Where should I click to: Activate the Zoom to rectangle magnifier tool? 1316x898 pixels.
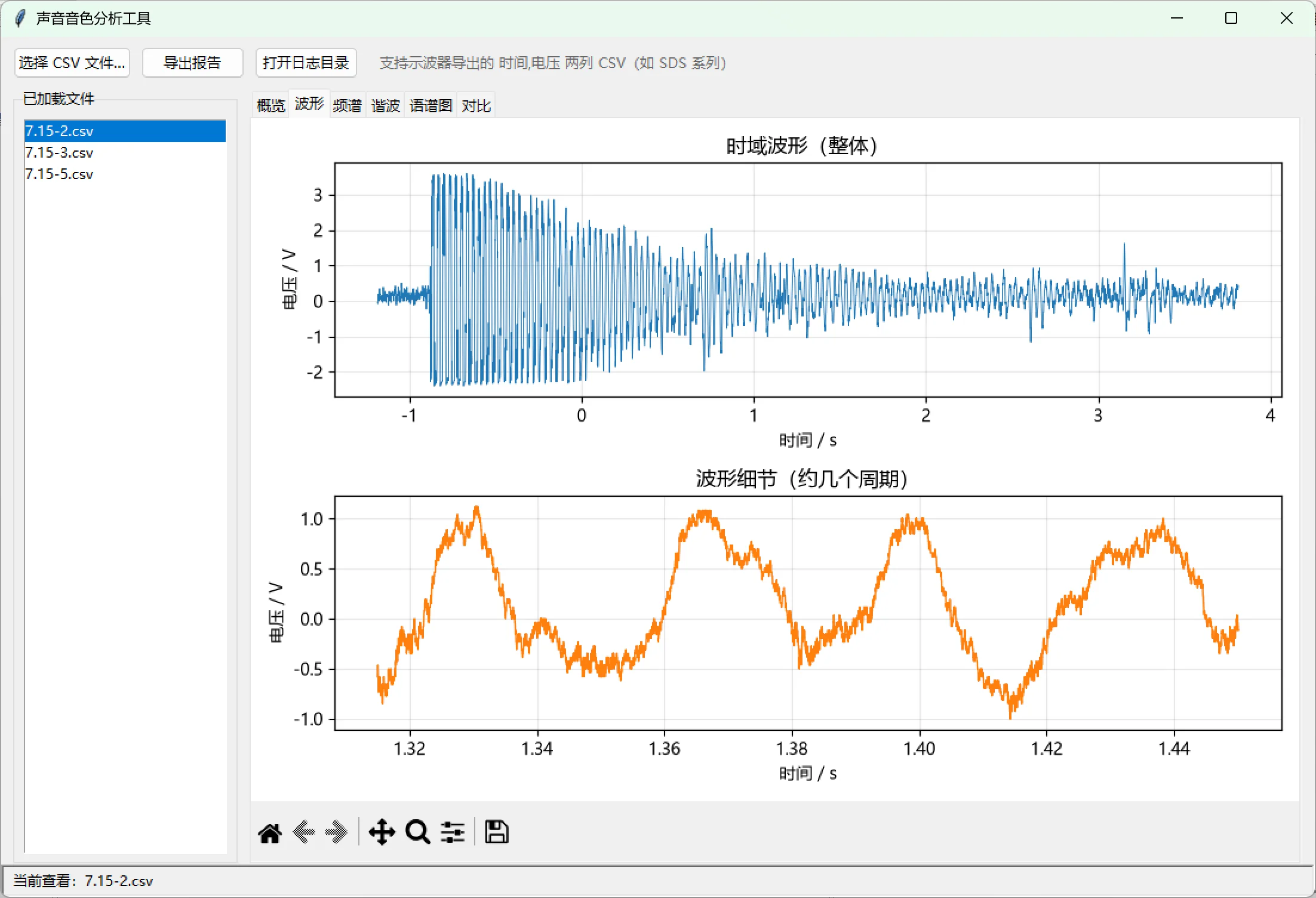pos(417,832)
